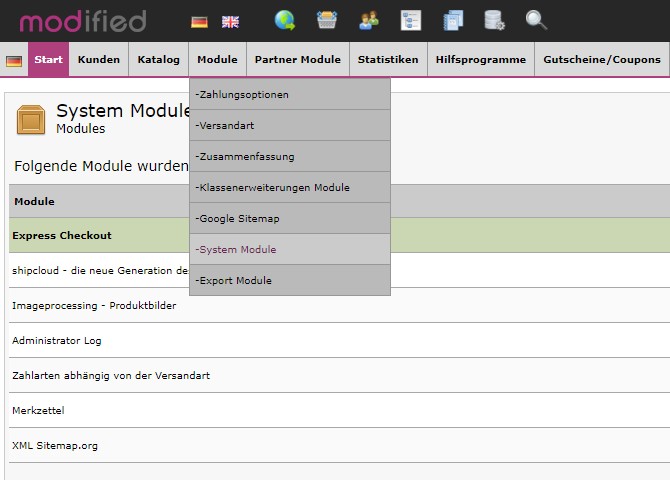Open the Module menu

click(217, 59)
